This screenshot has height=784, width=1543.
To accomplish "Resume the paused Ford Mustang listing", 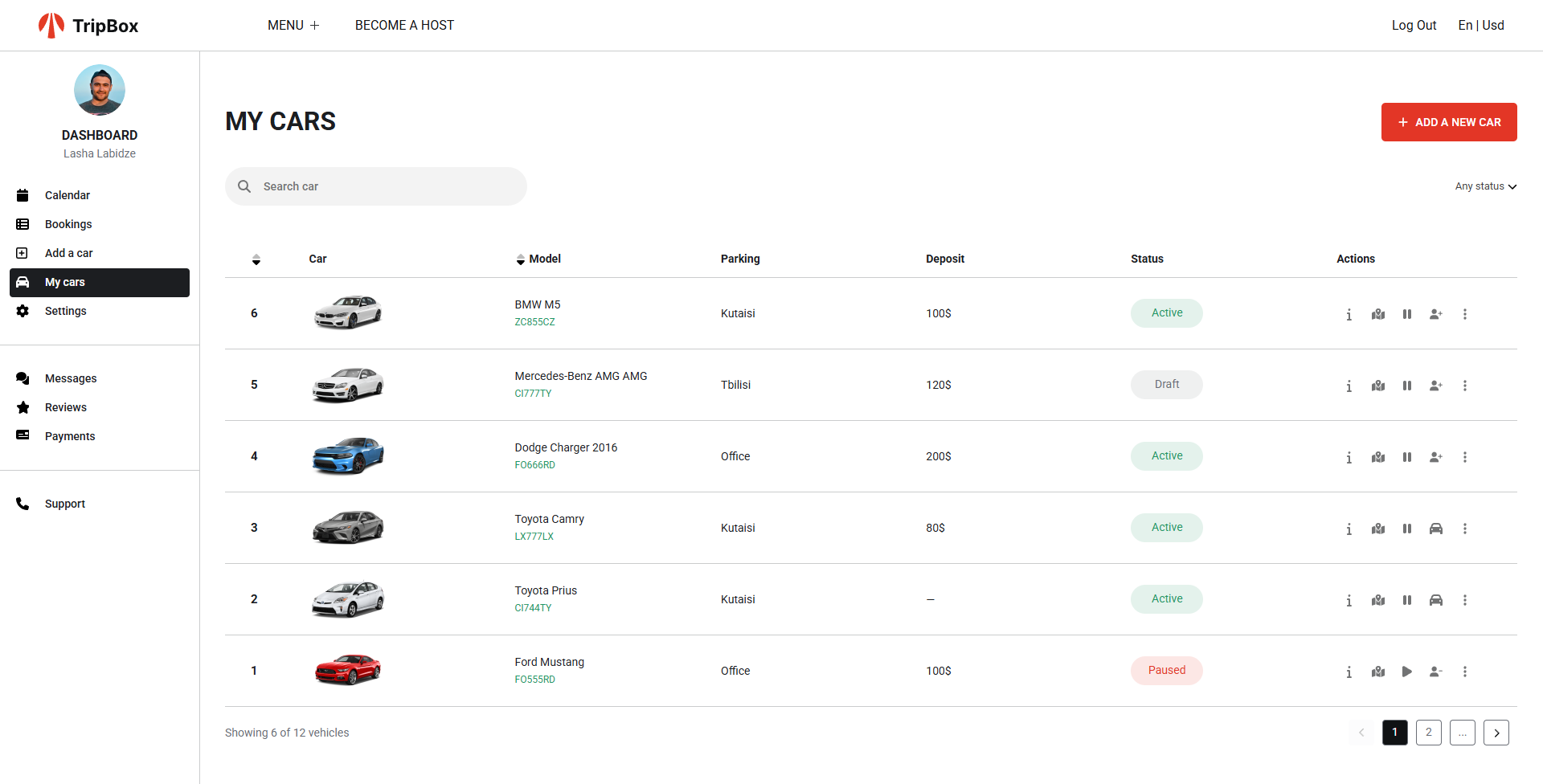I will [1407, 672].
